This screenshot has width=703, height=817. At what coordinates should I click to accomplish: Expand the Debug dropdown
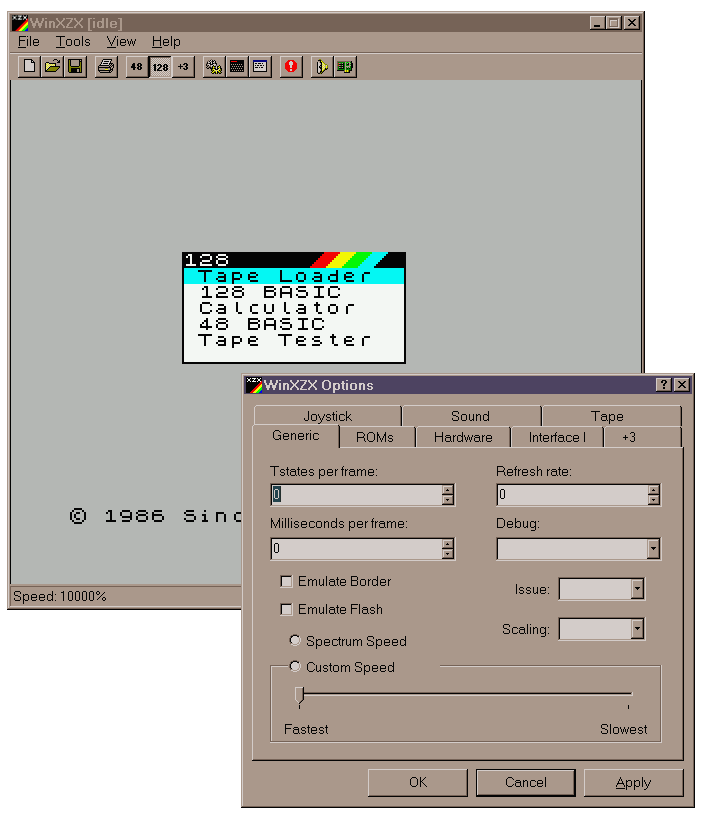click(x=653, y=549)
